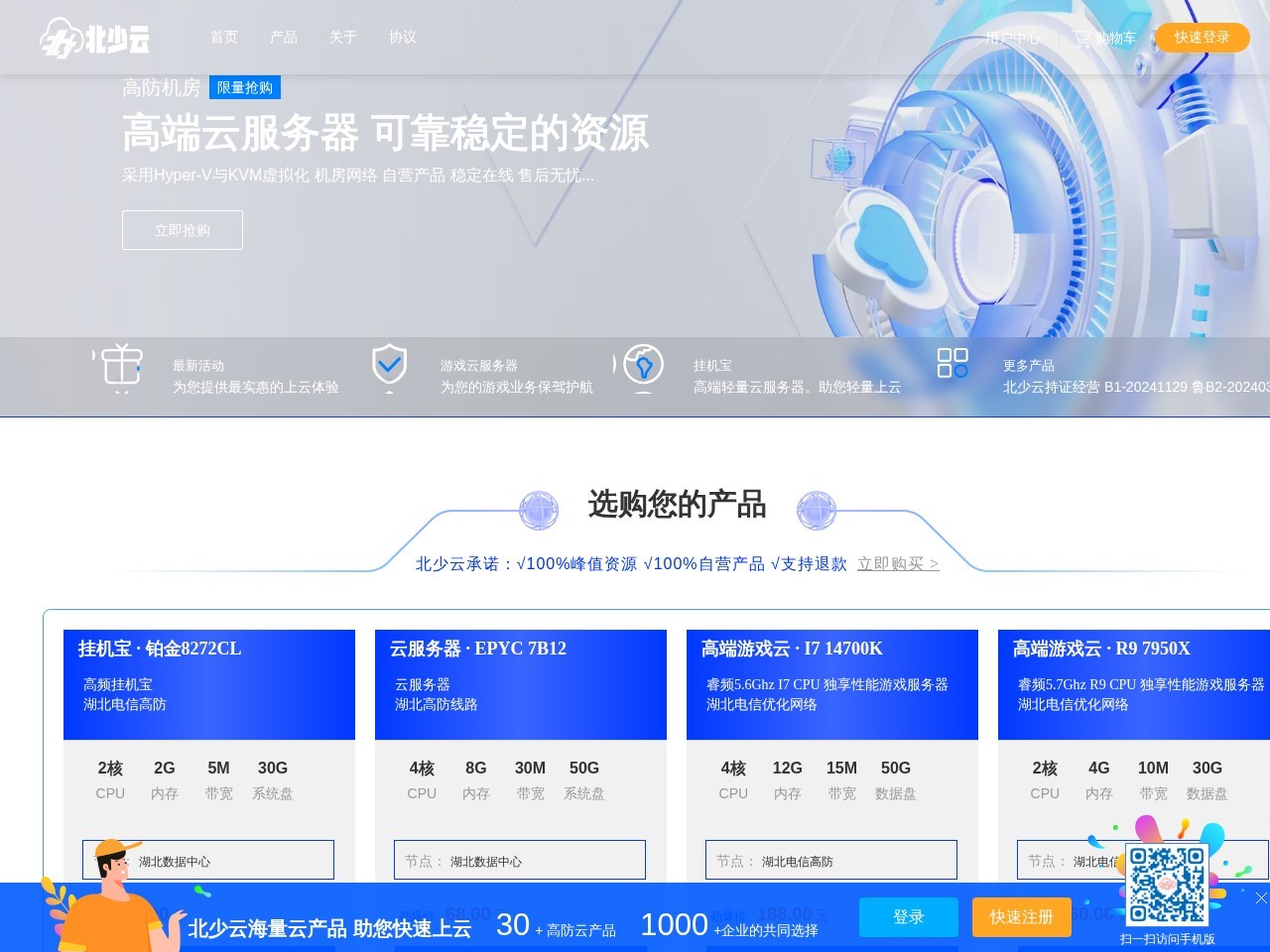Open the 节点 selector showing 湖北电信高防
This screenshot has height=952, width=1270.
(x=831, y=859)
